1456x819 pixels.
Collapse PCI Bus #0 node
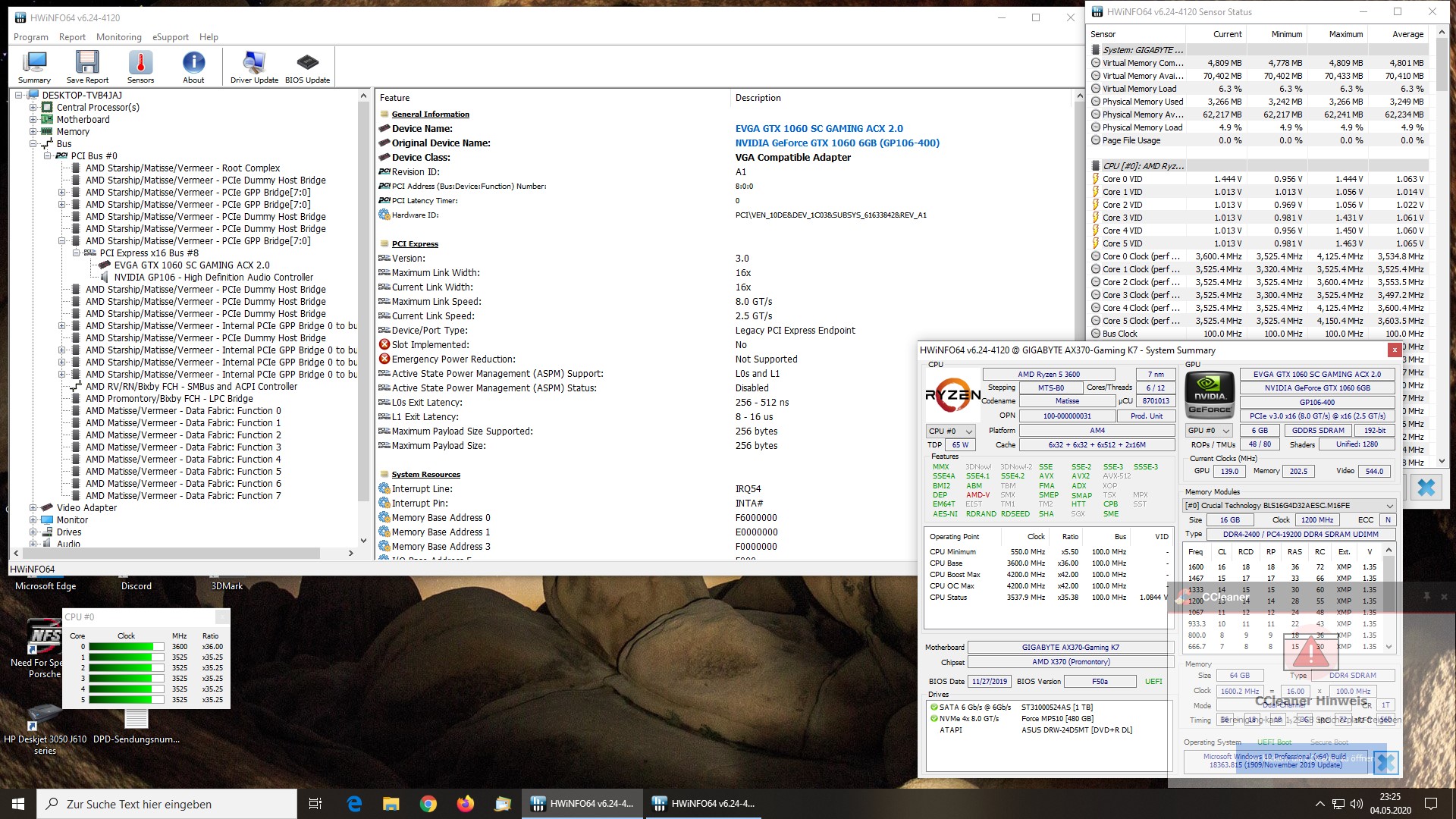point(48,156)
